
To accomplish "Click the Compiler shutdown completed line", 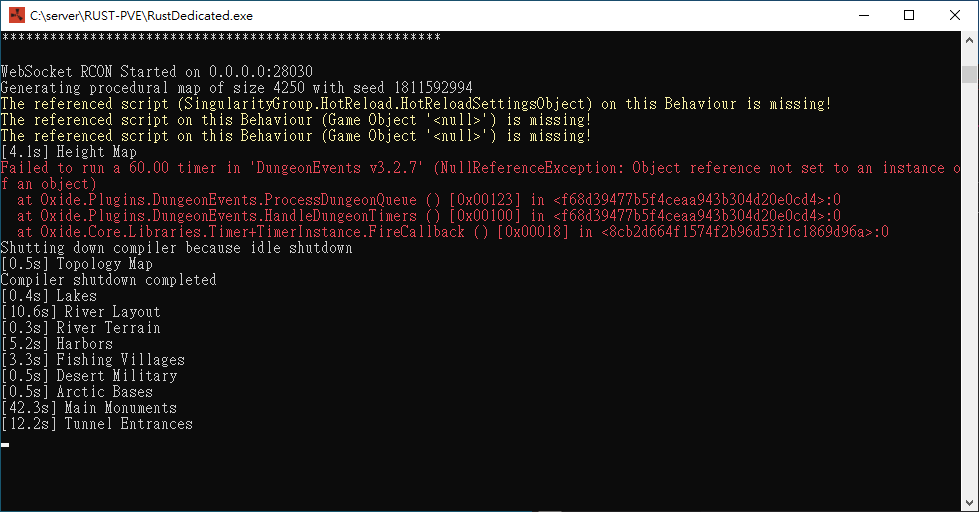I will [109, 280].
